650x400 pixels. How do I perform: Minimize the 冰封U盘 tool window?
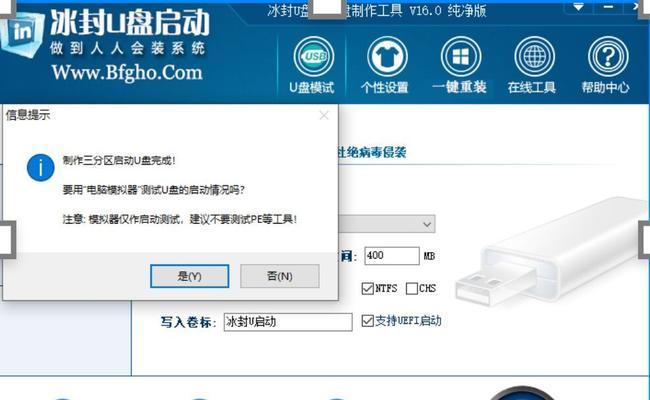tap(608, 7)
